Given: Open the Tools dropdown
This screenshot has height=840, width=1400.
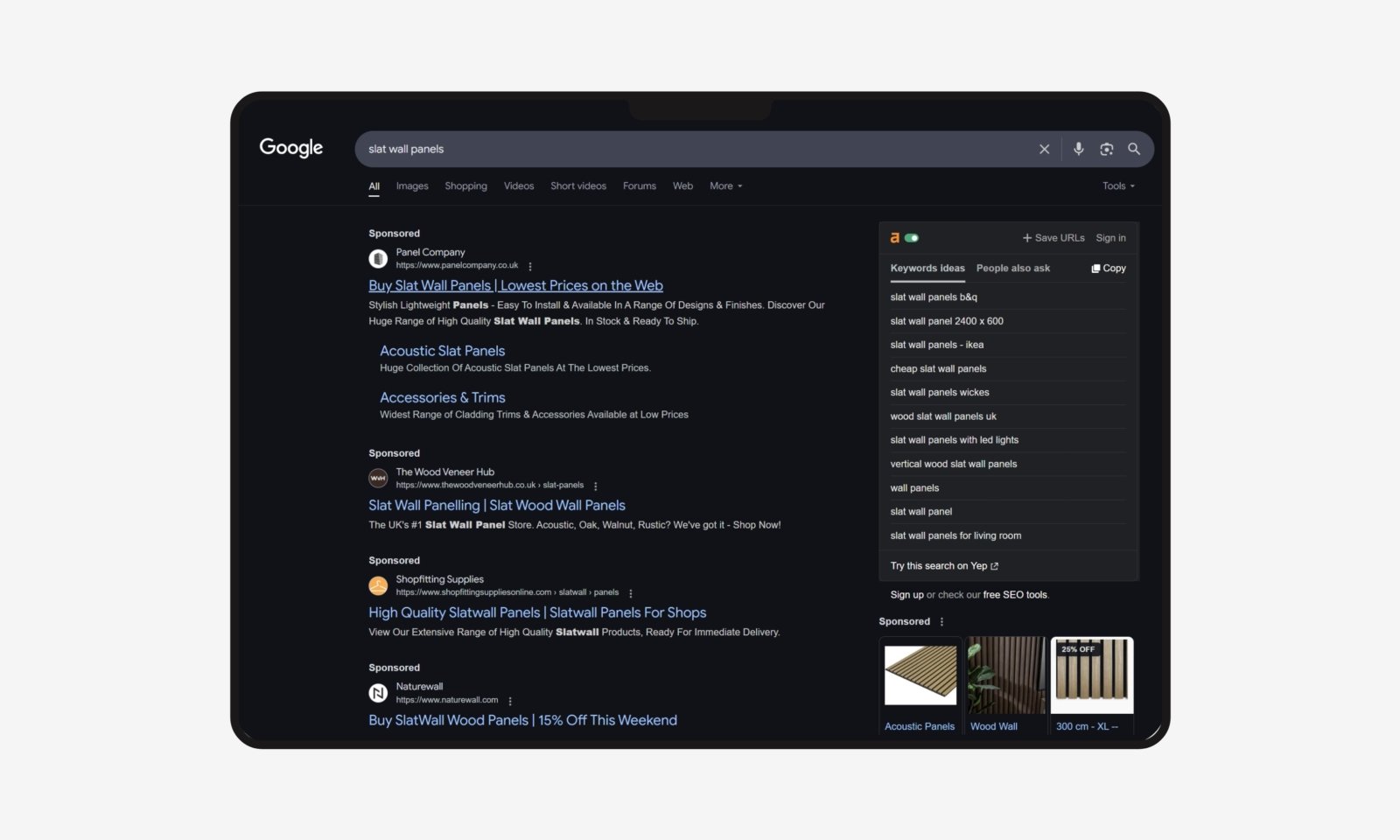Looking at the screenshot, I should [x=1119, y=186].
